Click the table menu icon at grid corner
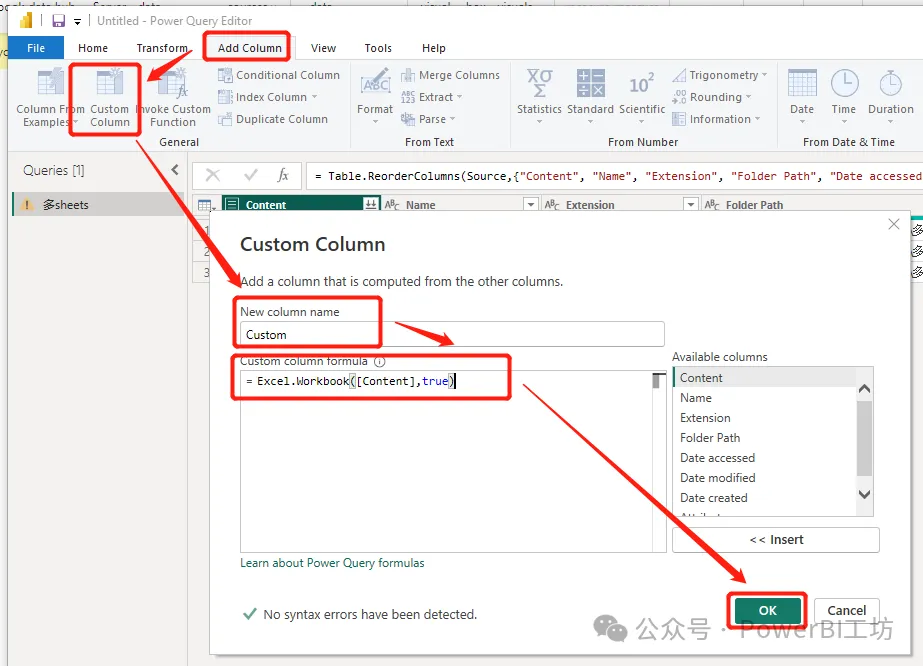This screenshot has height=666, width=923. point(206,205)
